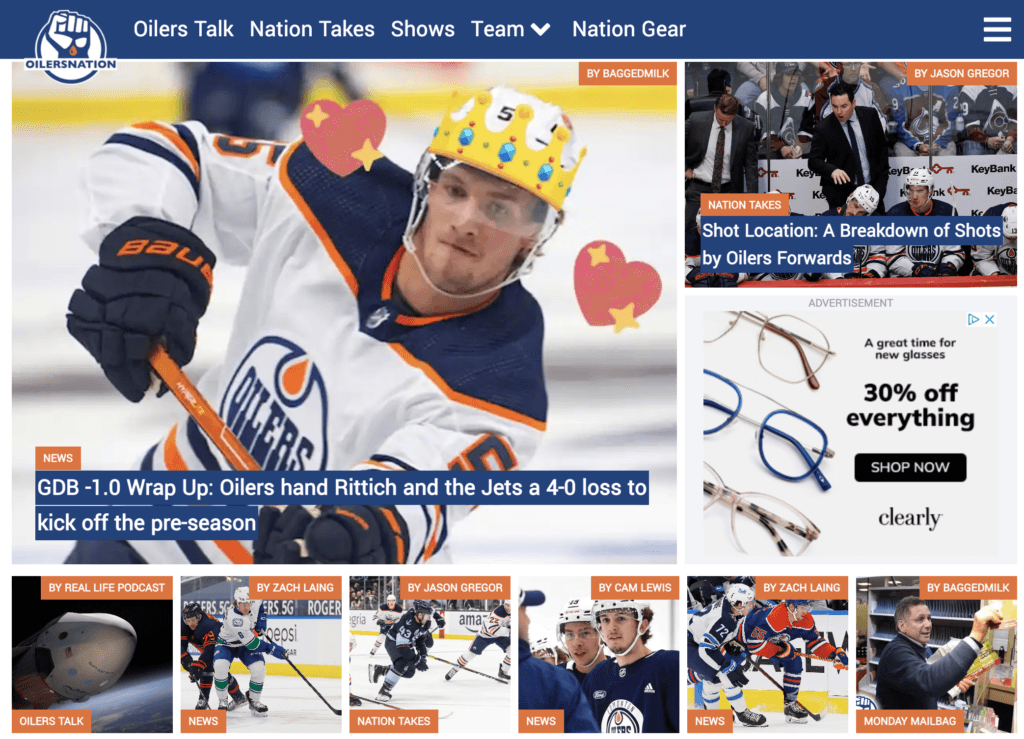Open the hamburger menu icon
The height and width of the screenshot is (739, 1024).
click(997, 29)
